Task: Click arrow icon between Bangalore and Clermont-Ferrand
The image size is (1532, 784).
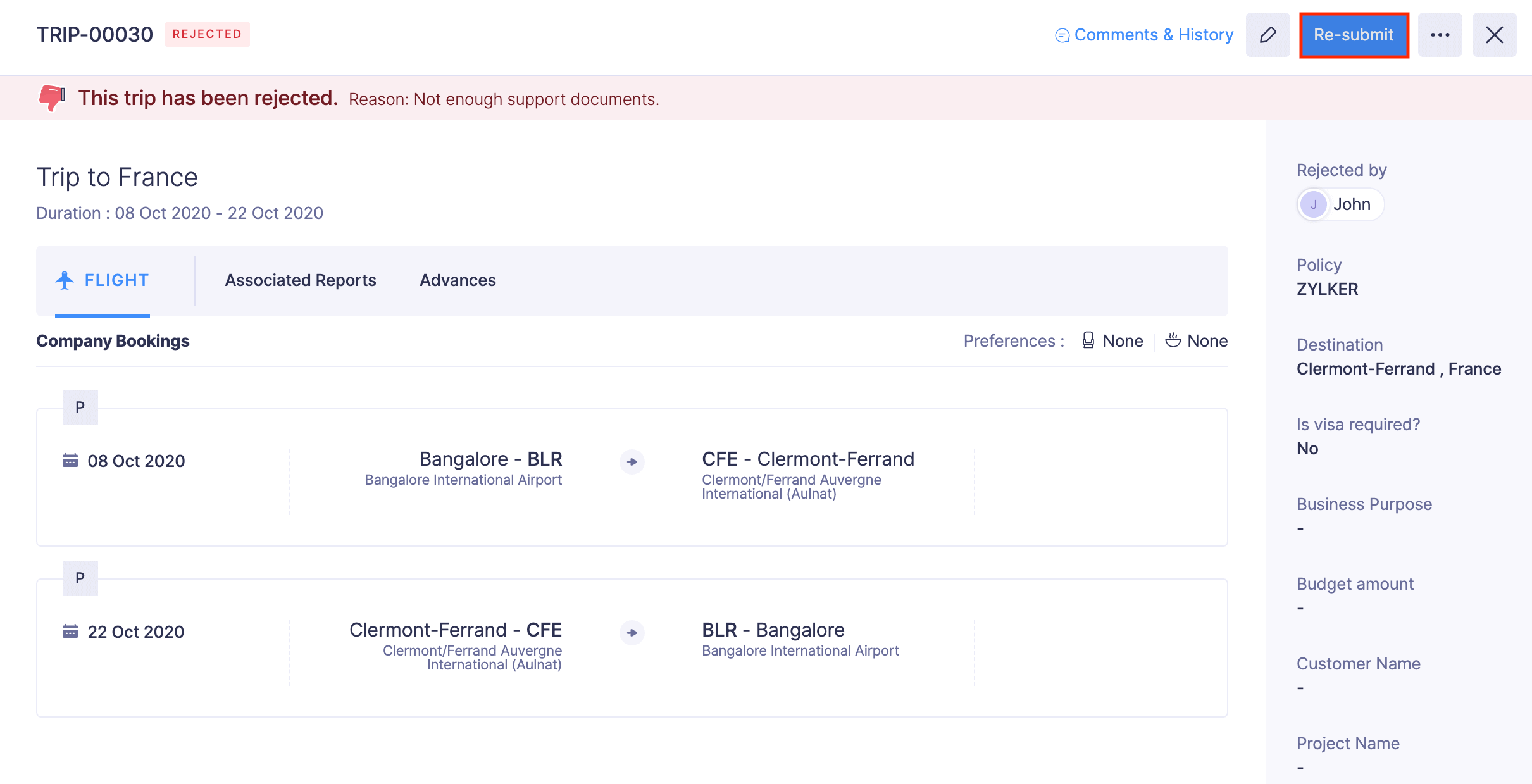Action: tap(632, 462)
